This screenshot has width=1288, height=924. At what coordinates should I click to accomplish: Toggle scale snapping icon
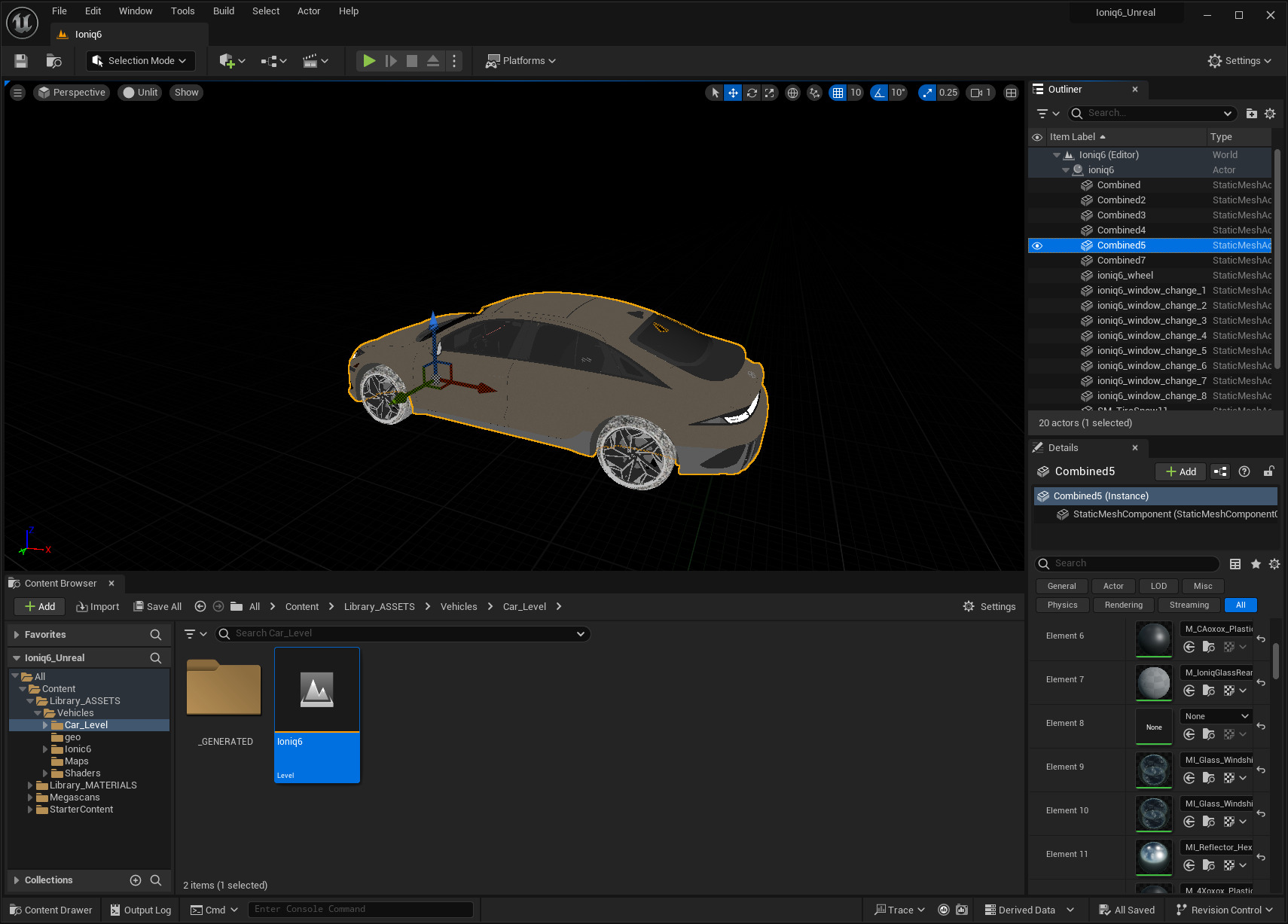(x=927, y=93)
